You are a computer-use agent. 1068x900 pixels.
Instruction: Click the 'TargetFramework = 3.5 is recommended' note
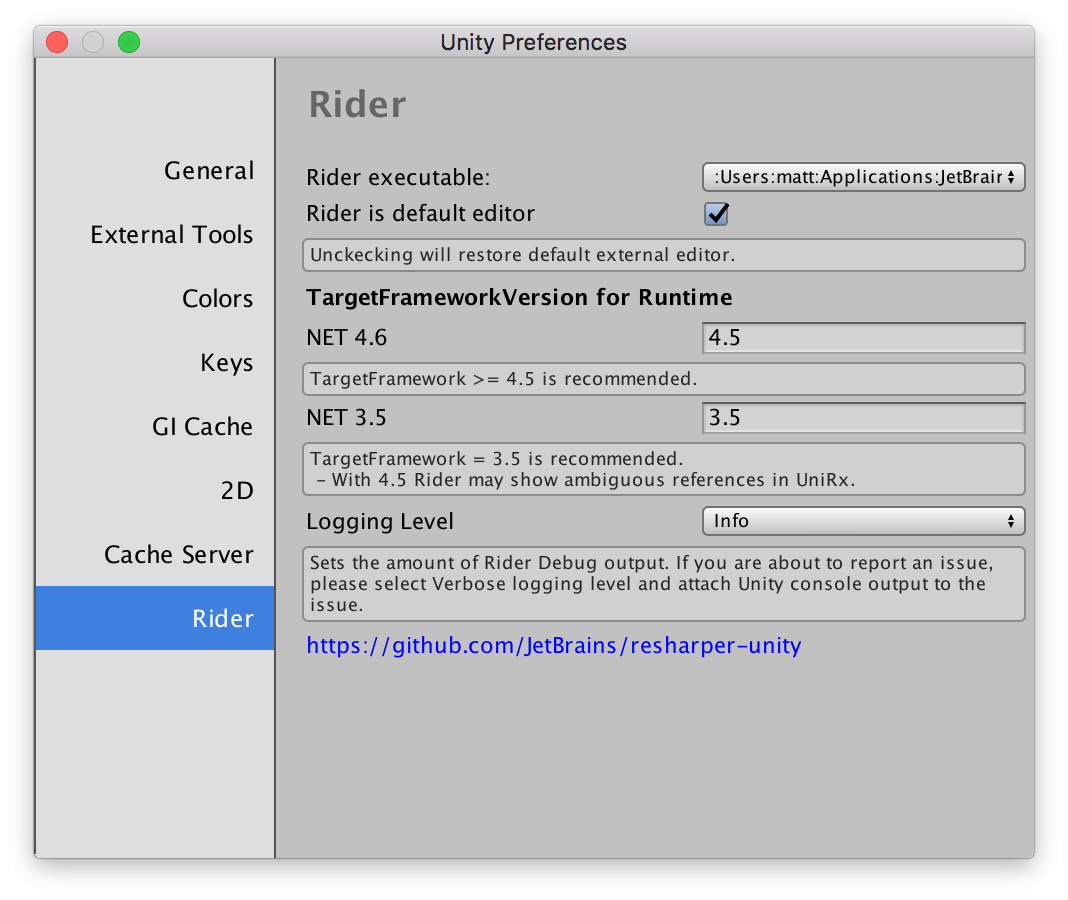[x=663, y=469]
